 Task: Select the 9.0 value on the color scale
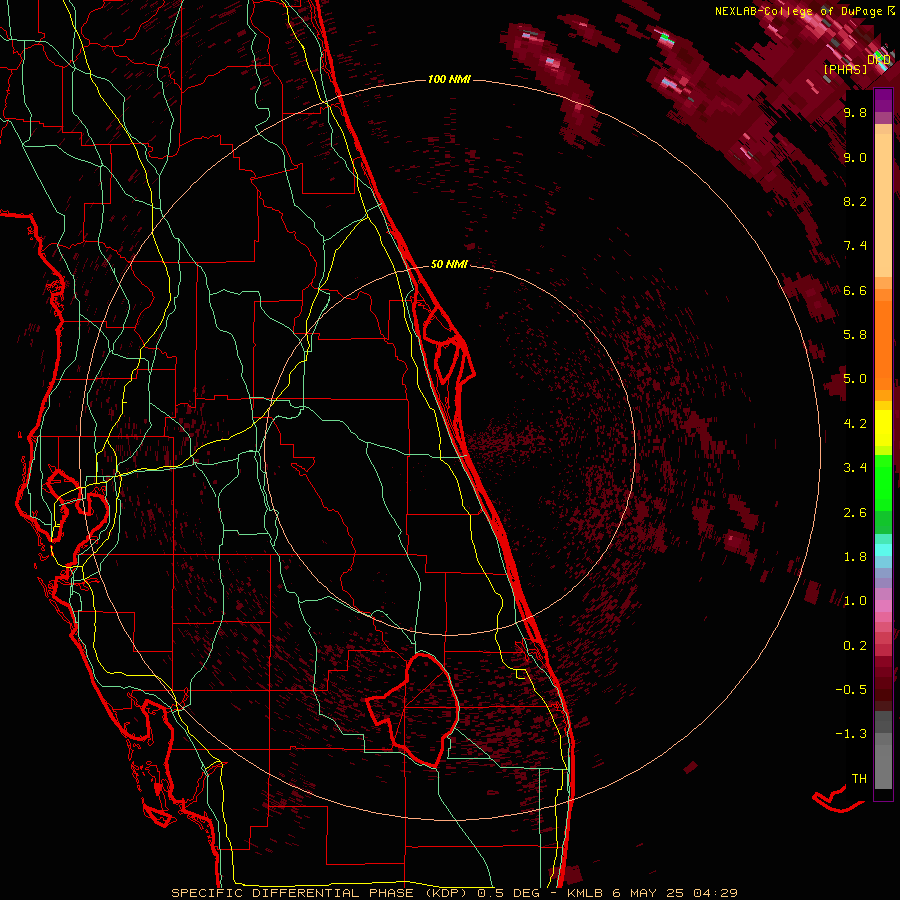pyautogui.click(x=855, y=157)
